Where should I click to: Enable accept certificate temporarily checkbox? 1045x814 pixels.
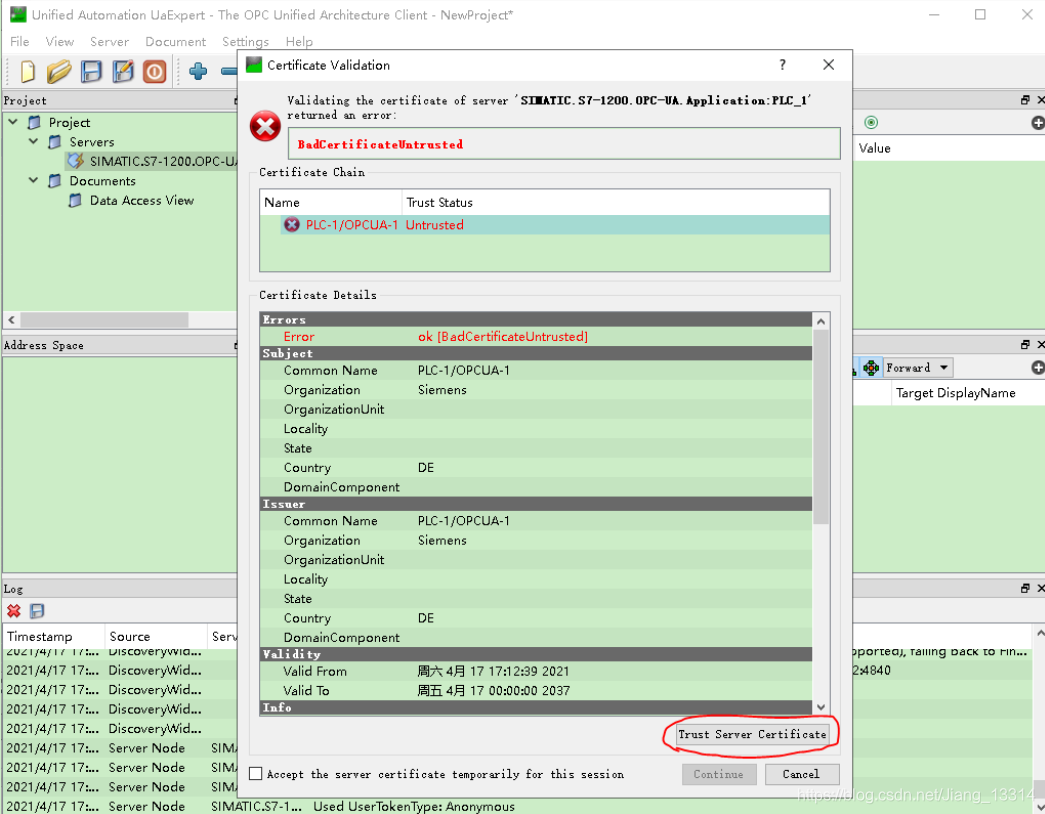256,774
